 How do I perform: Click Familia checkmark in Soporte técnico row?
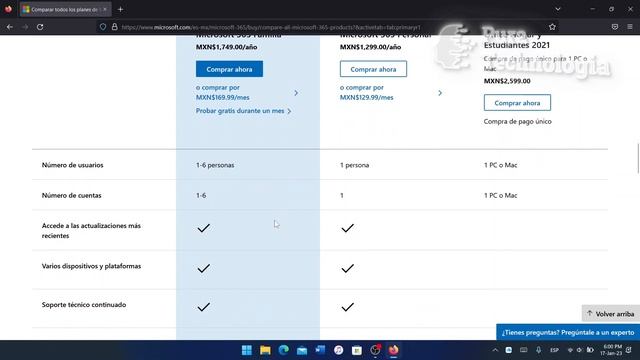click(x=203, y=307)
